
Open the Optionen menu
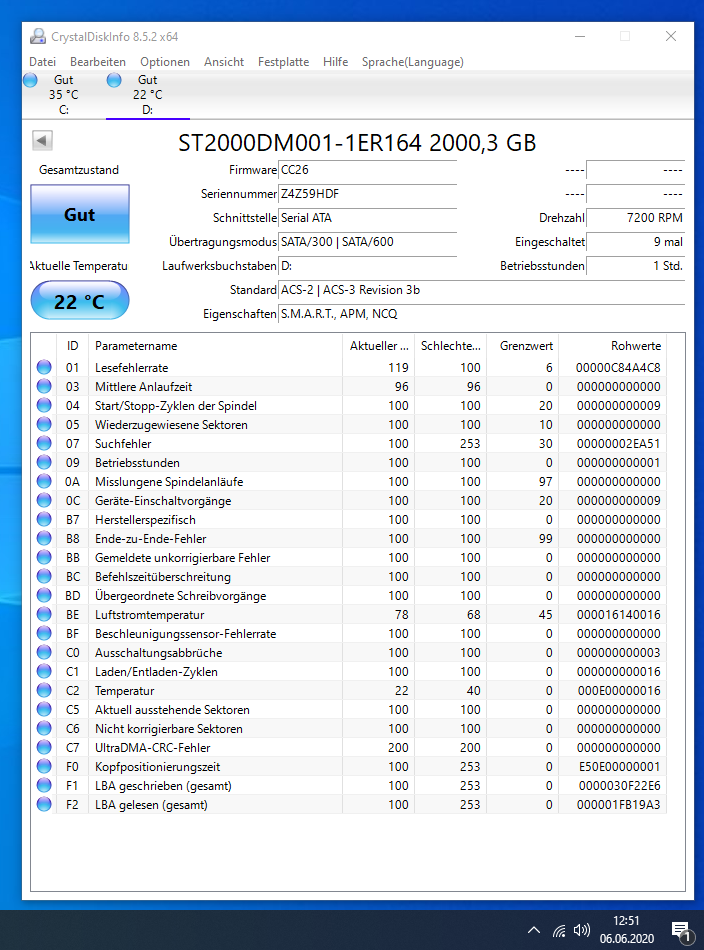click(x=165, y=62)
